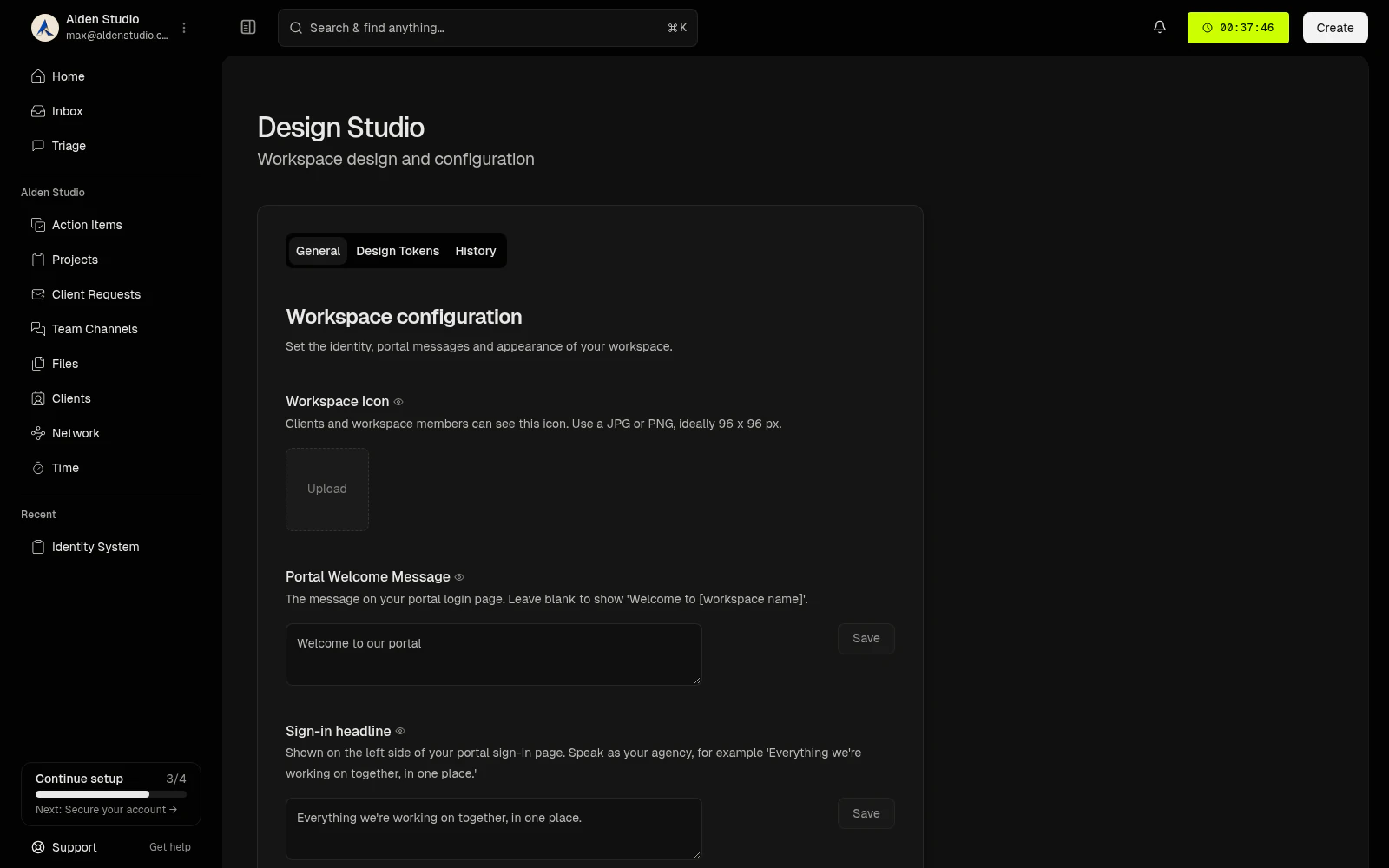Click the Time stopwatch icon
This screenshot has height=868, width=1389.
click(38, 468)
